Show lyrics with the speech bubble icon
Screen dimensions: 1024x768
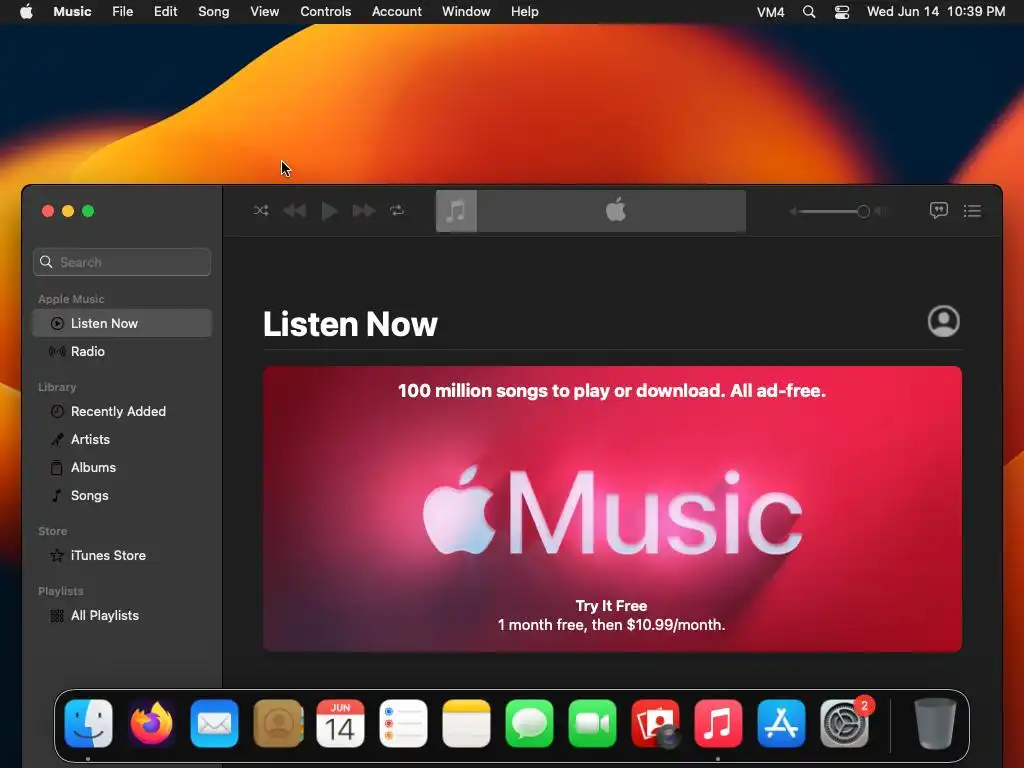(x=938, y=210)
